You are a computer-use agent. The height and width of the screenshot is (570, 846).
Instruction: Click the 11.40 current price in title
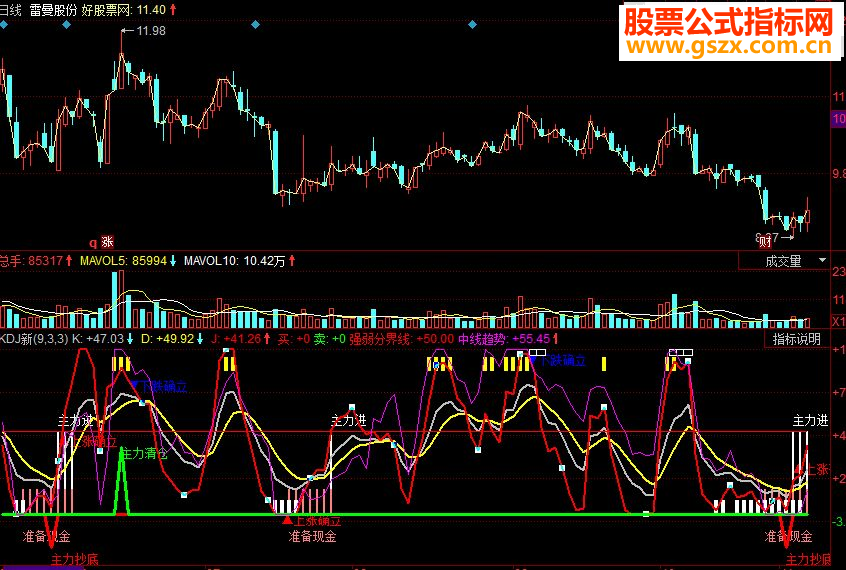point(151,10)
